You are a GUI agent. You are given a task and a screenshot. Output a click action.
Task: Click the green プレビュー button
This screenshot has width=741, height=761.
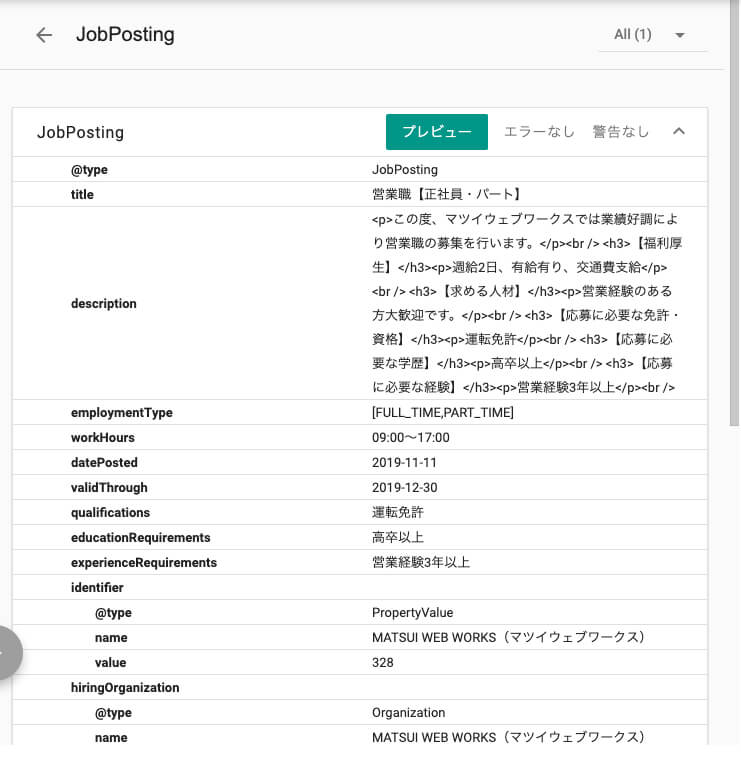(x=437, y=132)
